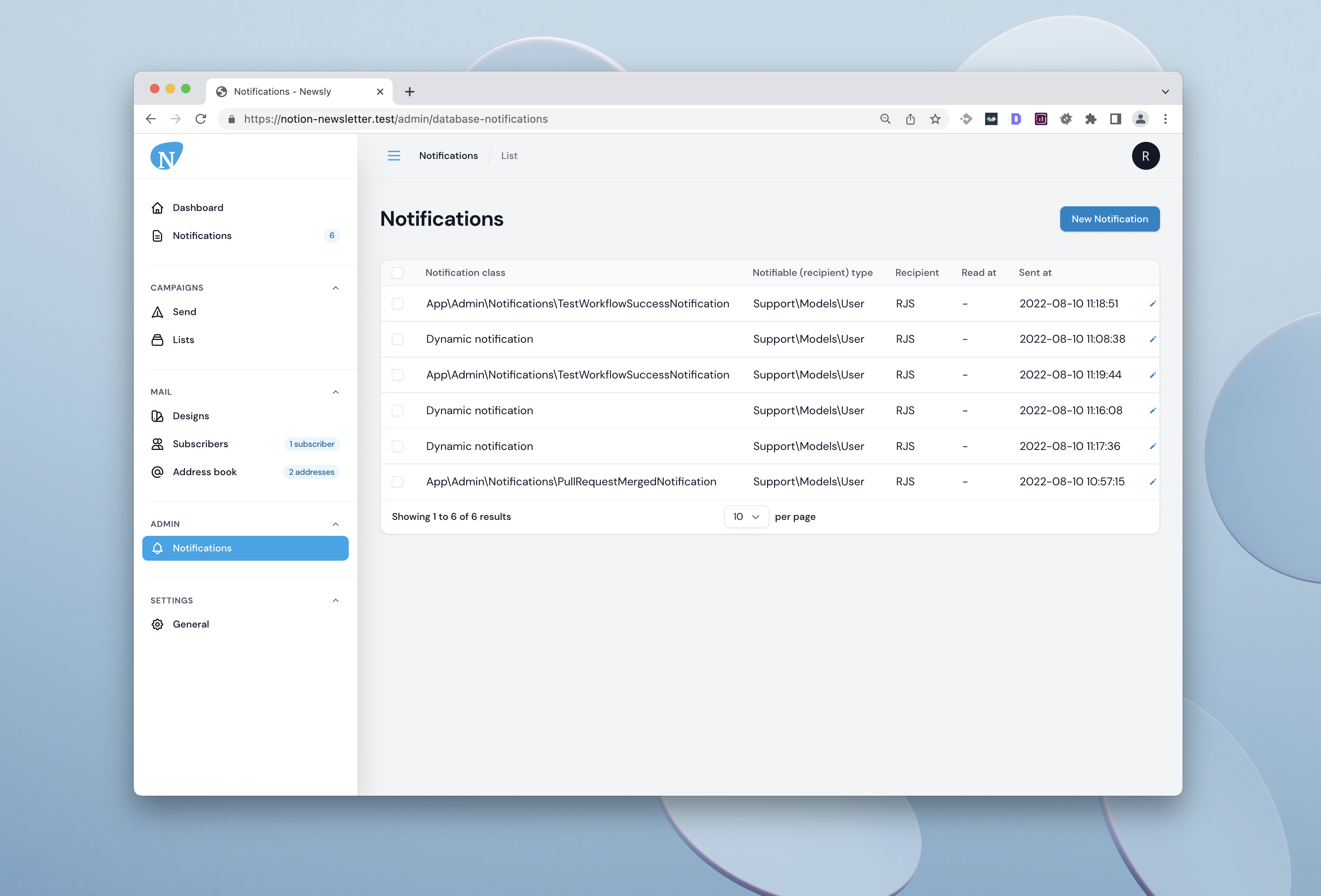The height and width of the screenshot is (896, 1321).
Task: Click the 2 addresses badge
Action: 311,472
